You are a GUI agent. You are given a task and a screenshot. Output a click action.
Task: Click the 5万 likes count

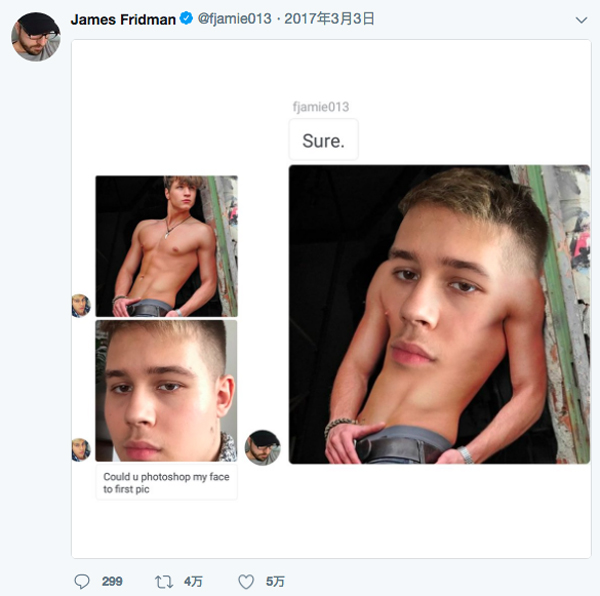[x=275, y=581]
